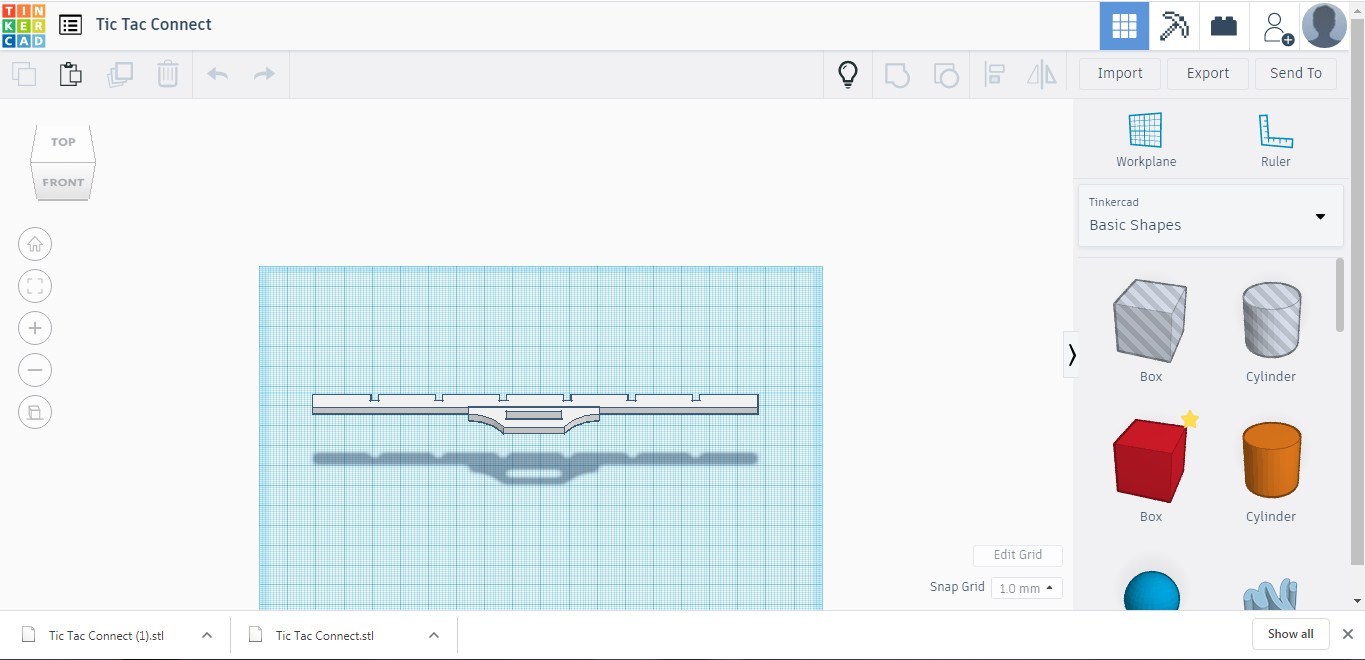Collapse the shapes panel with chevron
The image size is (1365, 660).
(1072, 354)
